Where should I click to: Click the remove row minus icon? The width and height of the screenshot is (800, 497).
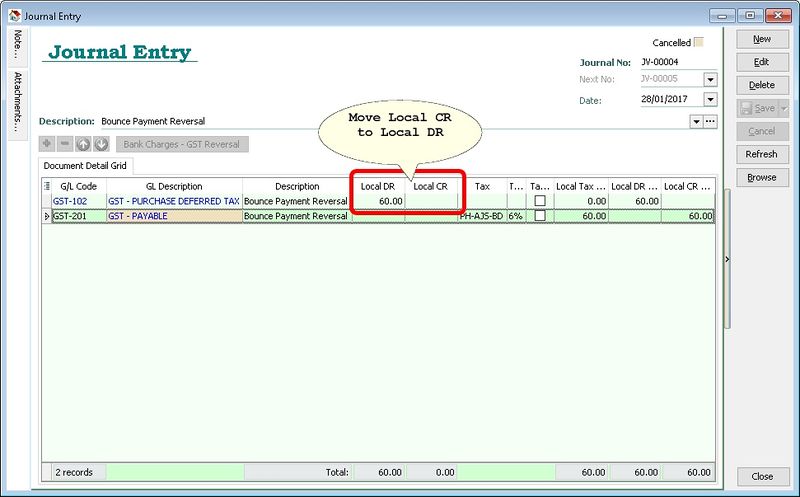click(x=65, y=144)
